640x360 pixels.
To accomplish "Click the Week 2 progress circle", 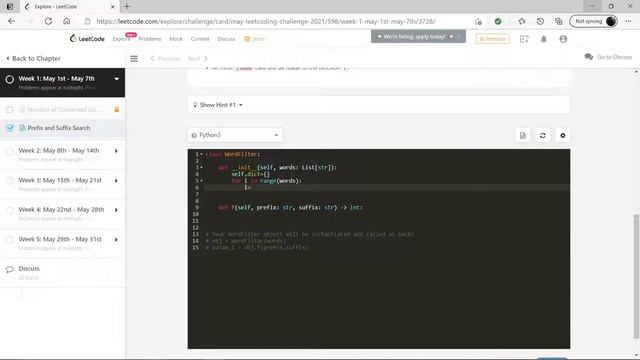I will tap(10, 151).
